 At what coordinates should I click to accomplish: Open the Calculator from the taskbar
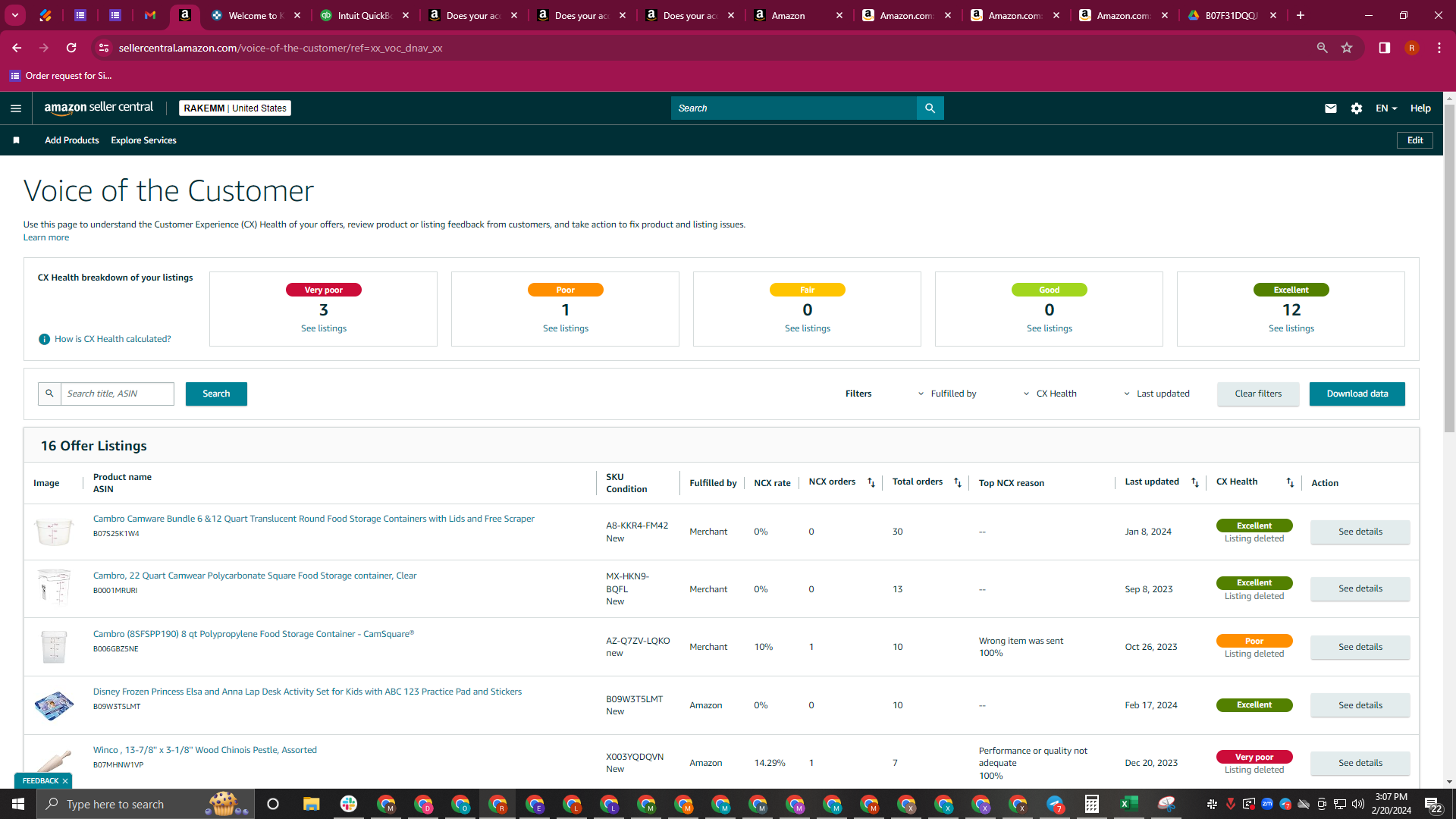click(x=1092, y=804)
